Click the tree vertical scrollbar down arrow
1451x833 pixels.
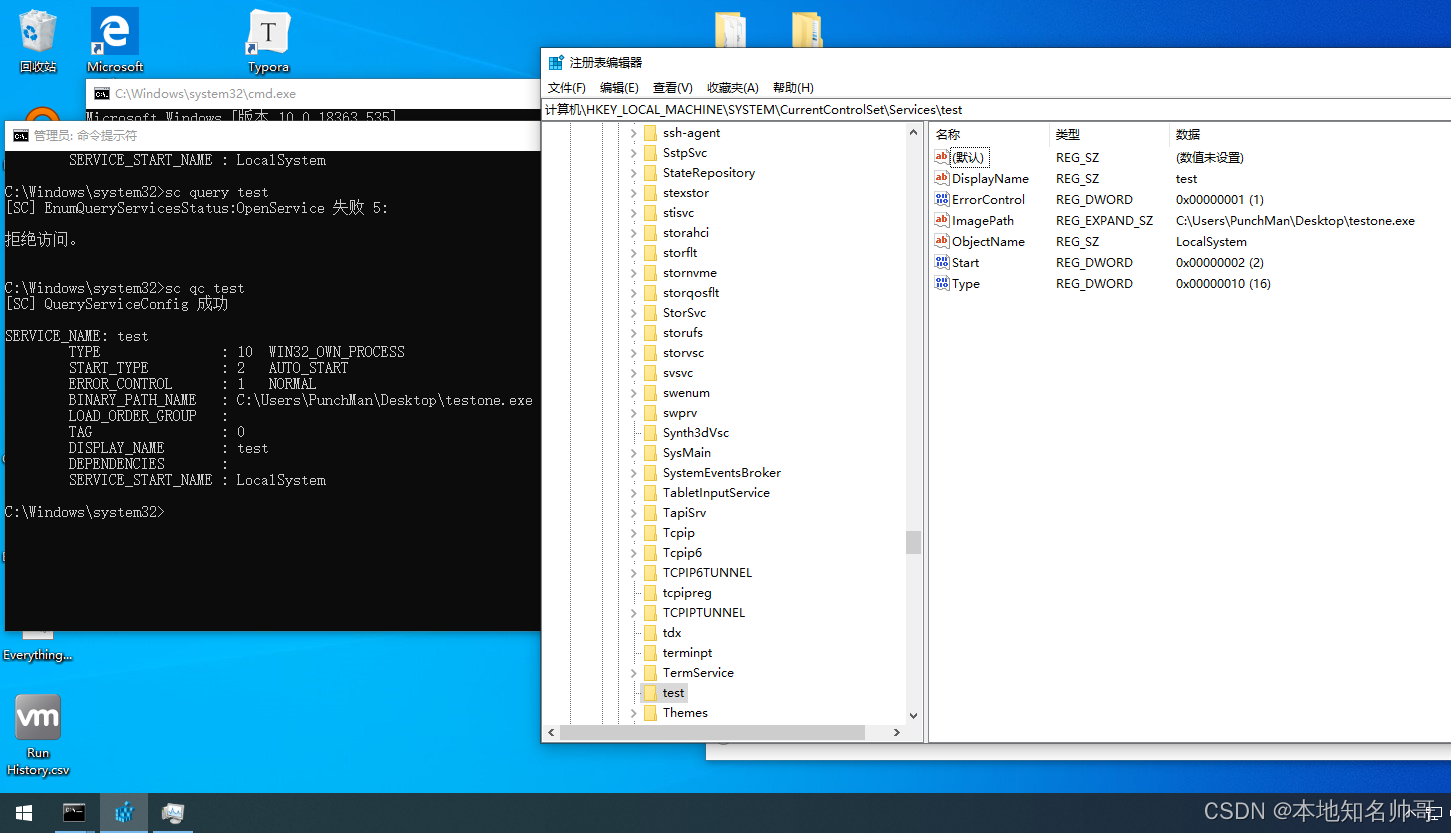click(x=913, y=715)
